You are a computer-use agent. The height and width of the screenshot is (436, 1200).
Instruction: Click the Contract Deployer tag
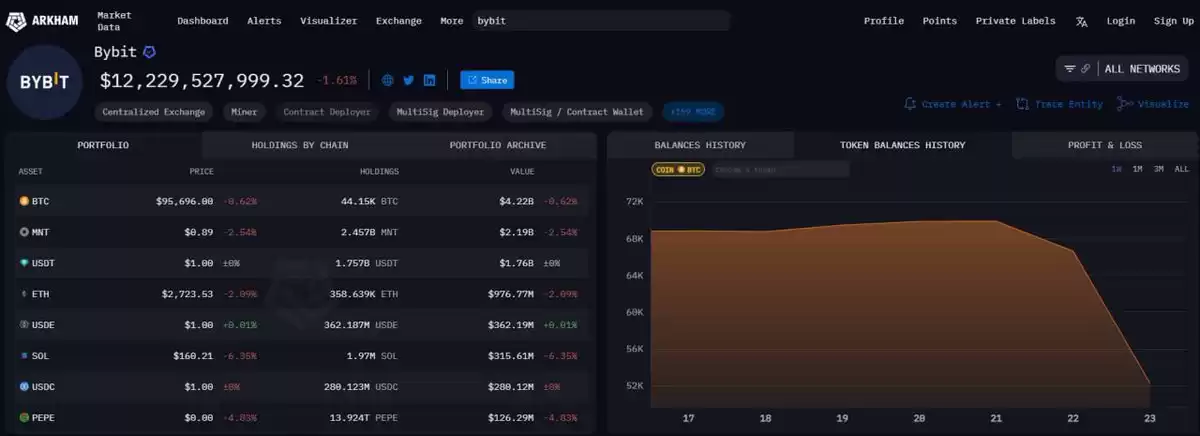click(x=327, y=112)
